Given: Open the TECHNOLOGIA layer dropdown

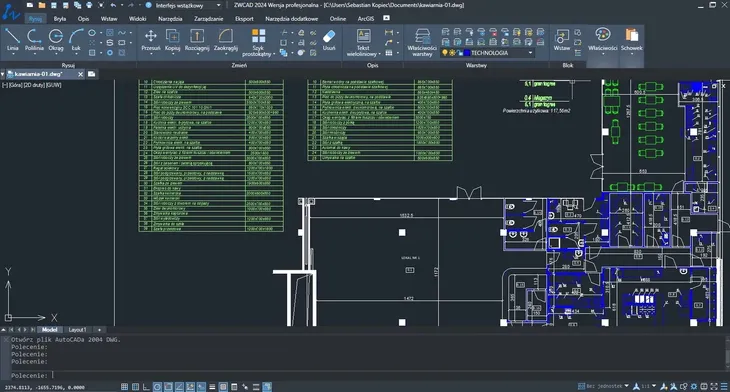Looking at the screenshot, I should tap(530, 53).
